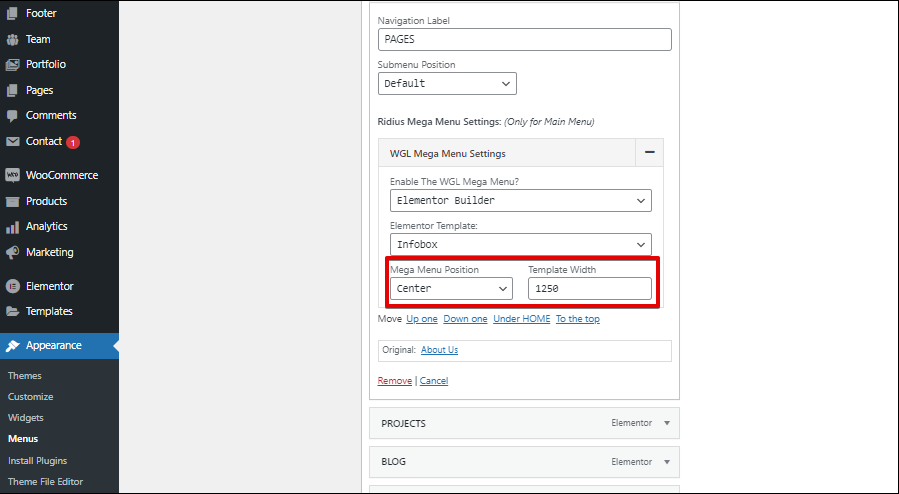This screenshot has height=494, width=899.
Task: Open Analytics via bar chart icon
Action: (12, 227)
